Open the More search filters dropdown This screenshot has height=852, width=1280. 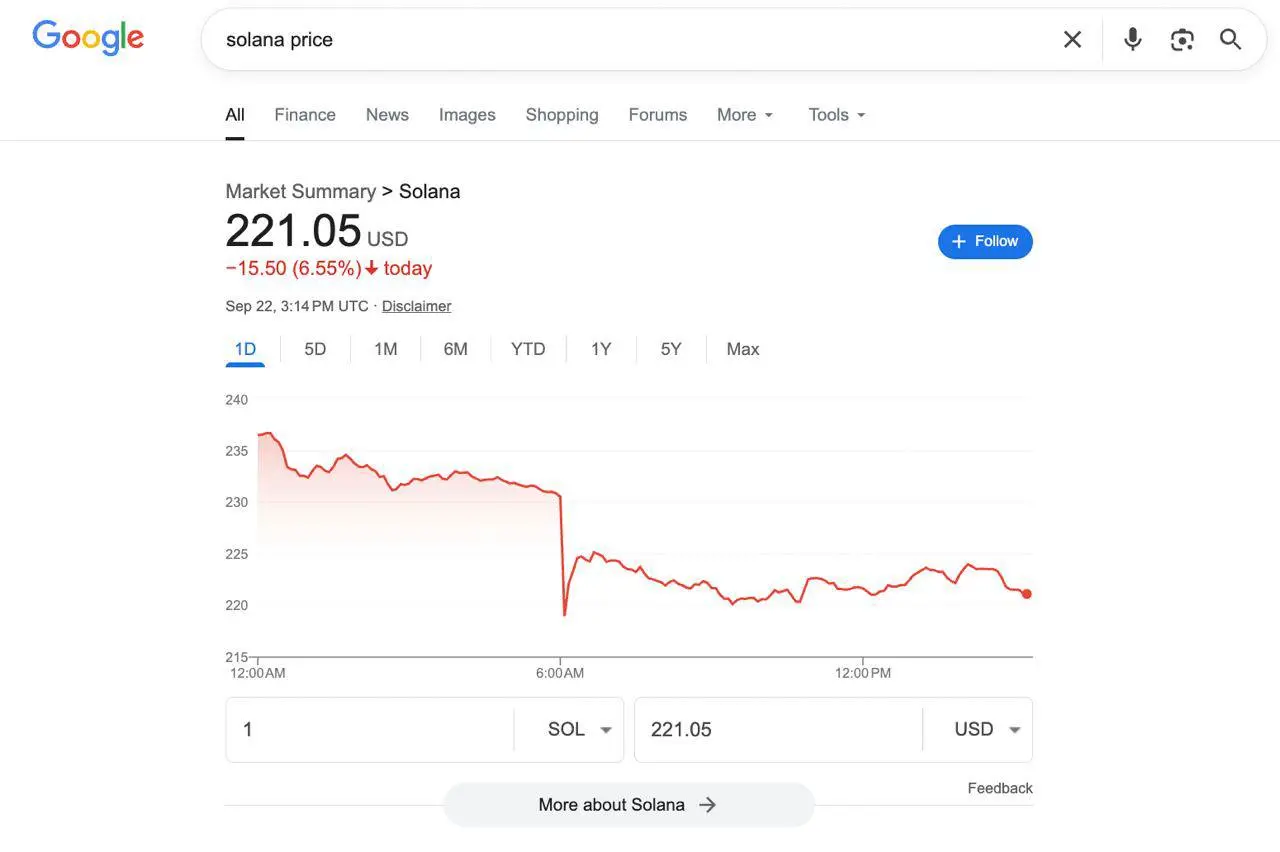(x=745, y=115)
